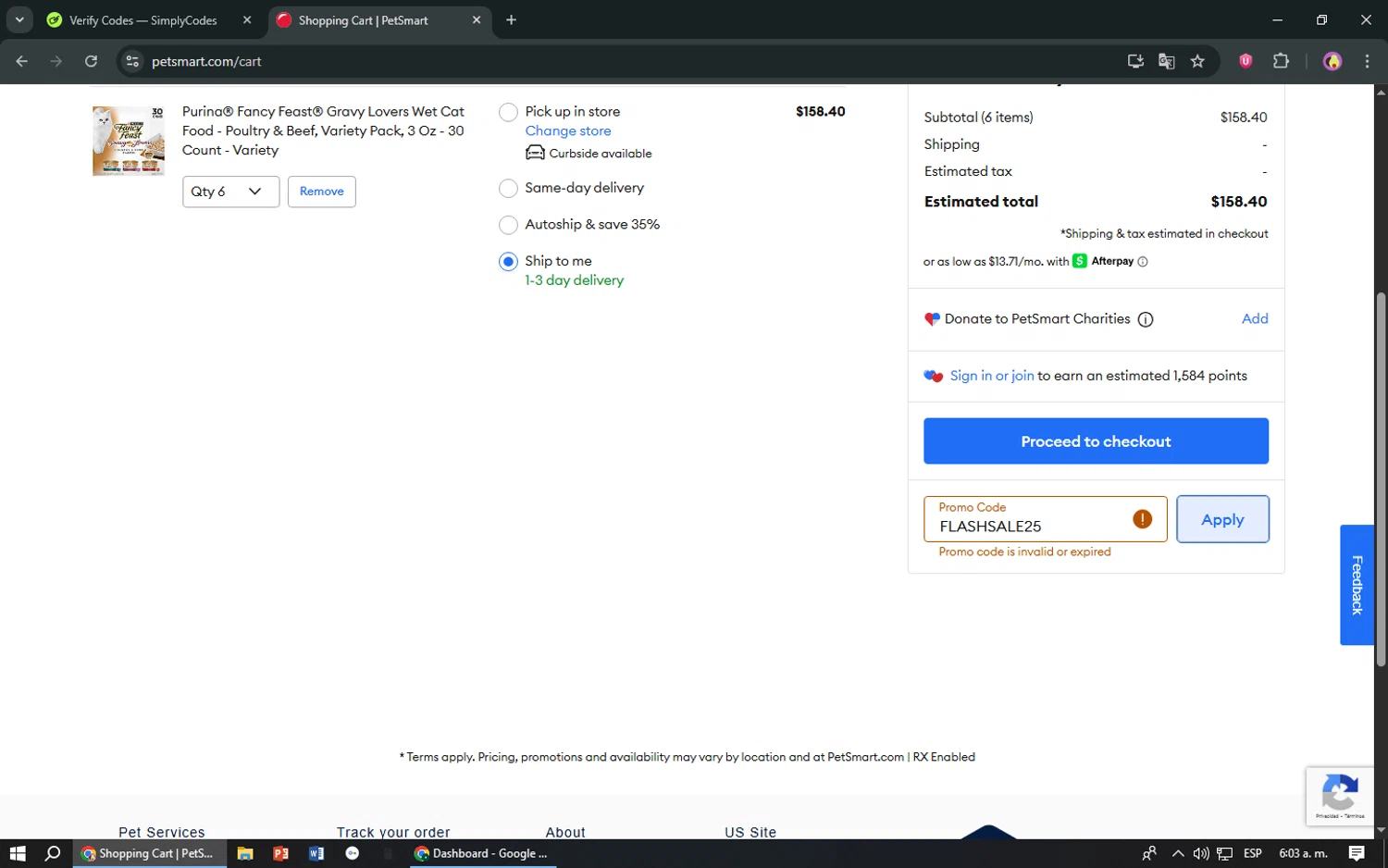This screenshot has width=1388, height=868.
Task: Choose Autoship & save 35% option
Action: [508, 225]
